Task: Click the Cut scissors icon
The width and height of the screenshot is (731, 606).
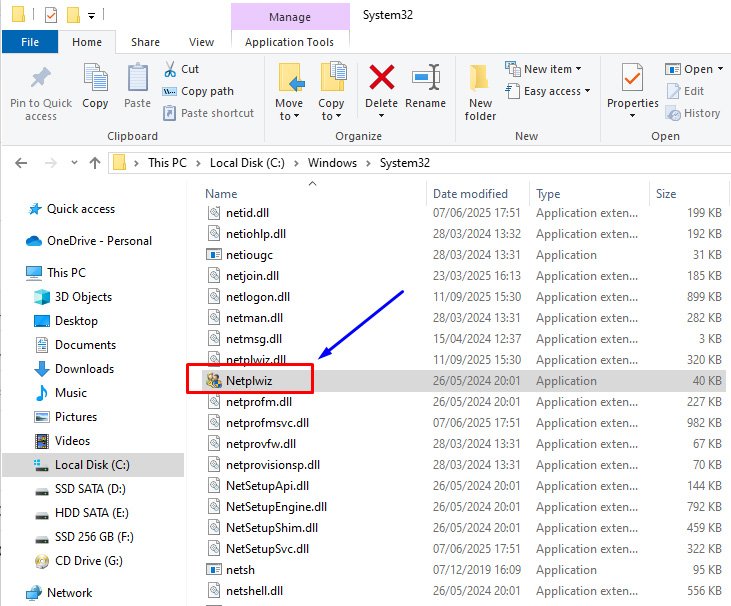Action: click(170, 69)
